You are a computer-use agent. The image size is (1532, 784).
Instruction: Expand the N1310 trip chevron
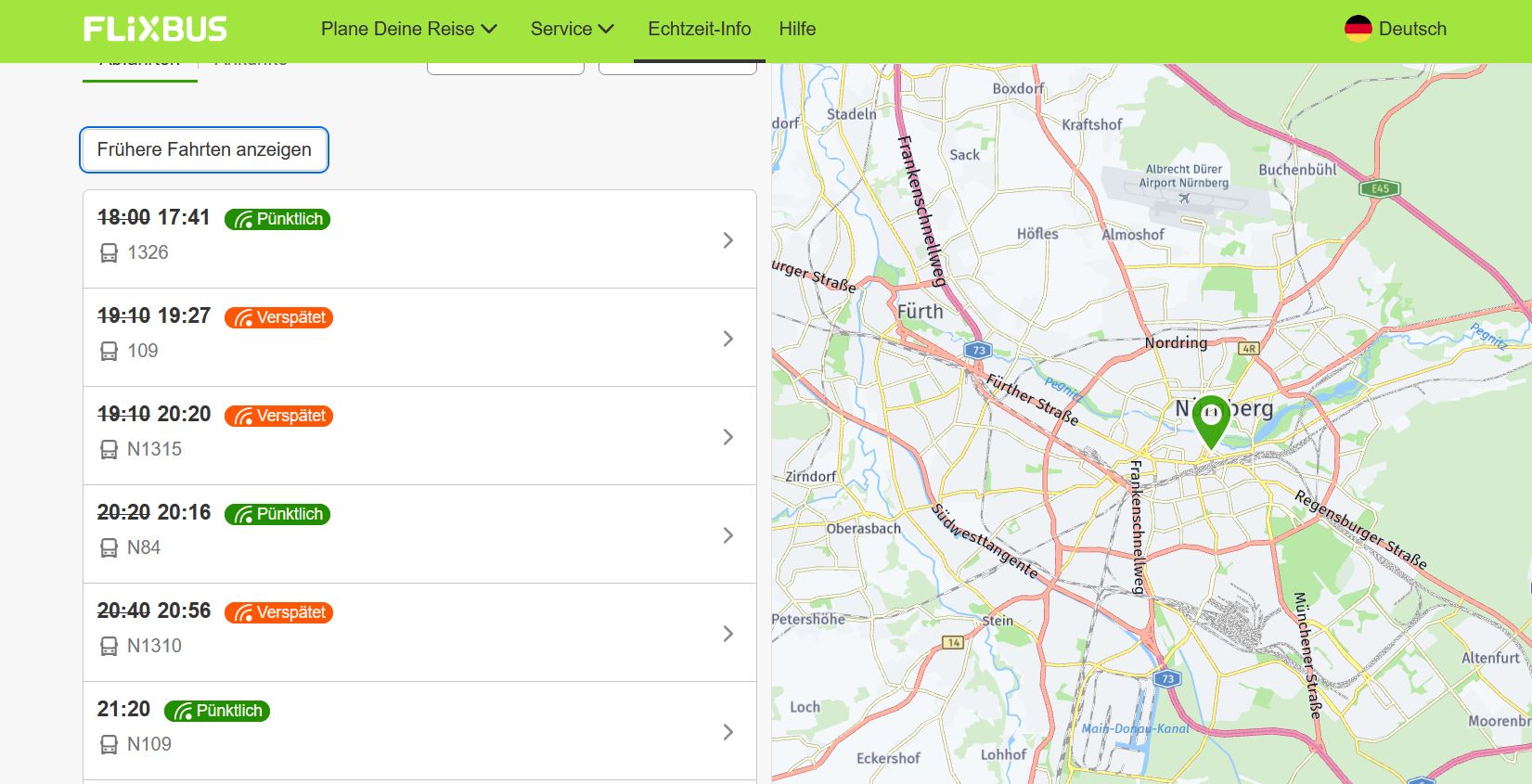tap(728, 634)
